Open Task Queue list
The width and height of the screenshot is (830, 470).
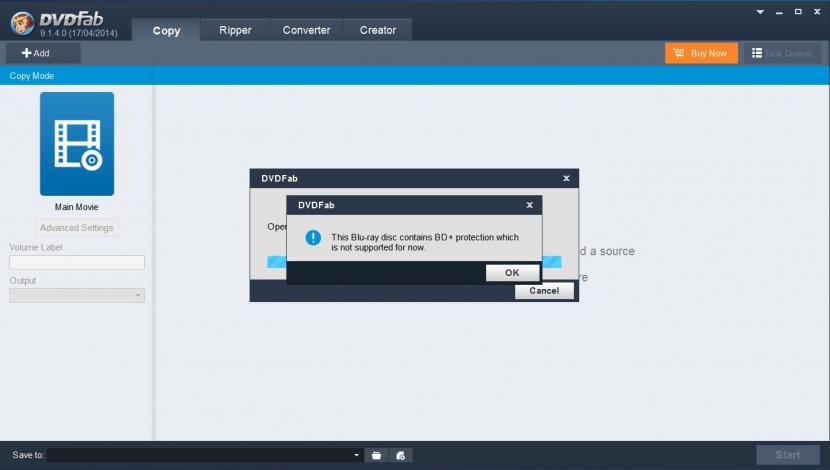point(782,53)
